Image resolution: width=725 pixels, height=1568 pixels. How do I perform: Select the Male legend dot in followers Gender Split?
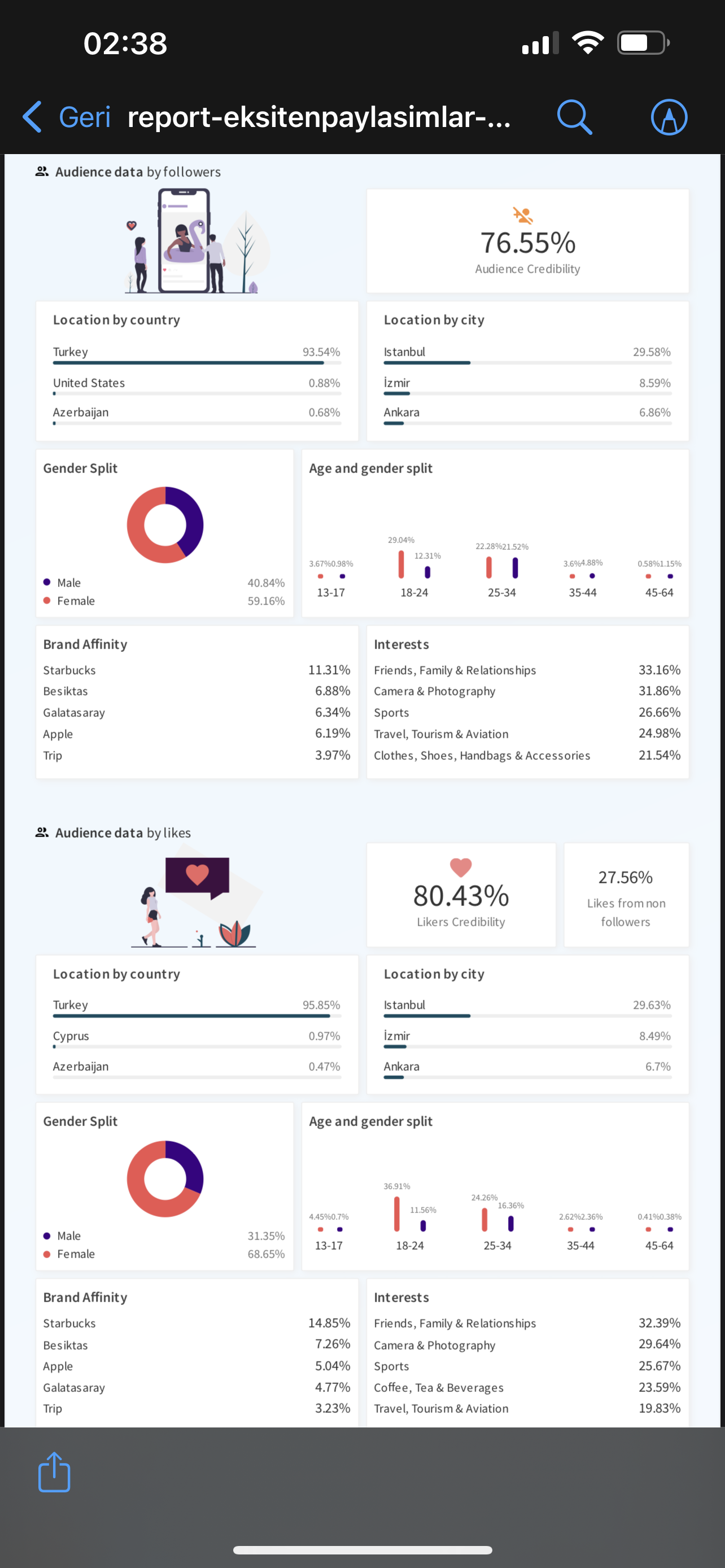(x=47, y=582)
